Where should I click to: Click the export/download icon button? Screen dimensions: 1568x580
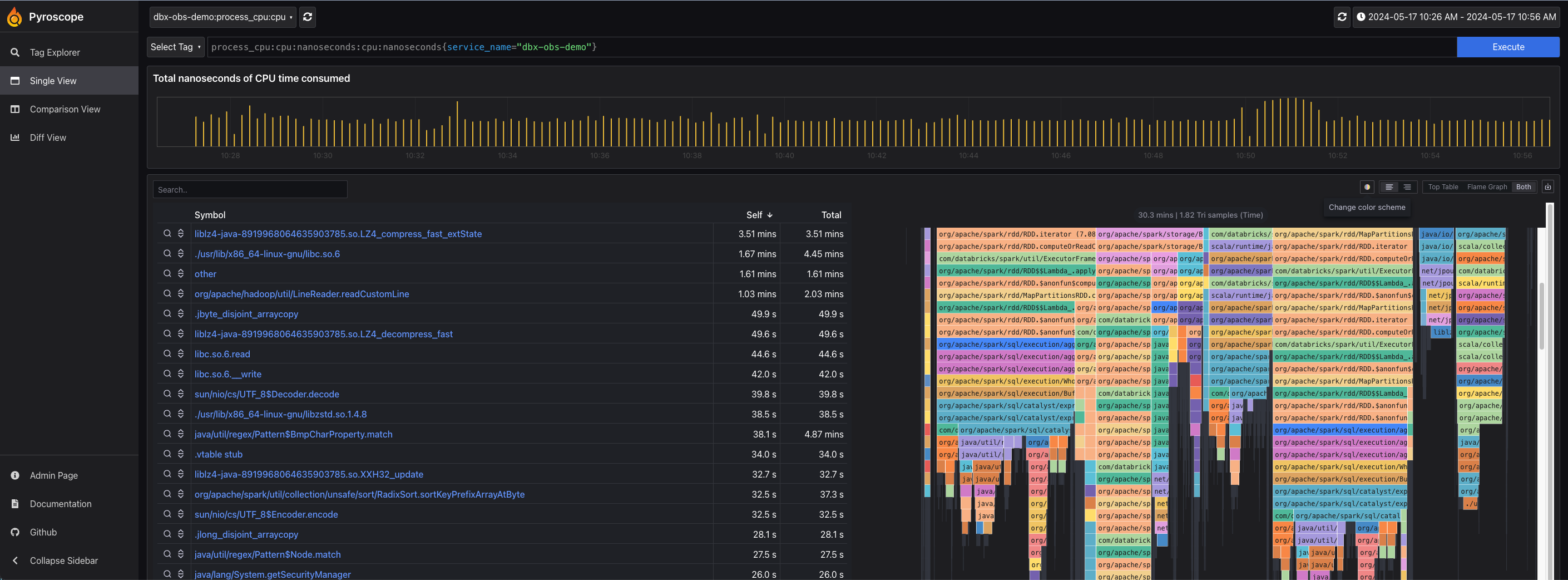1548,187
